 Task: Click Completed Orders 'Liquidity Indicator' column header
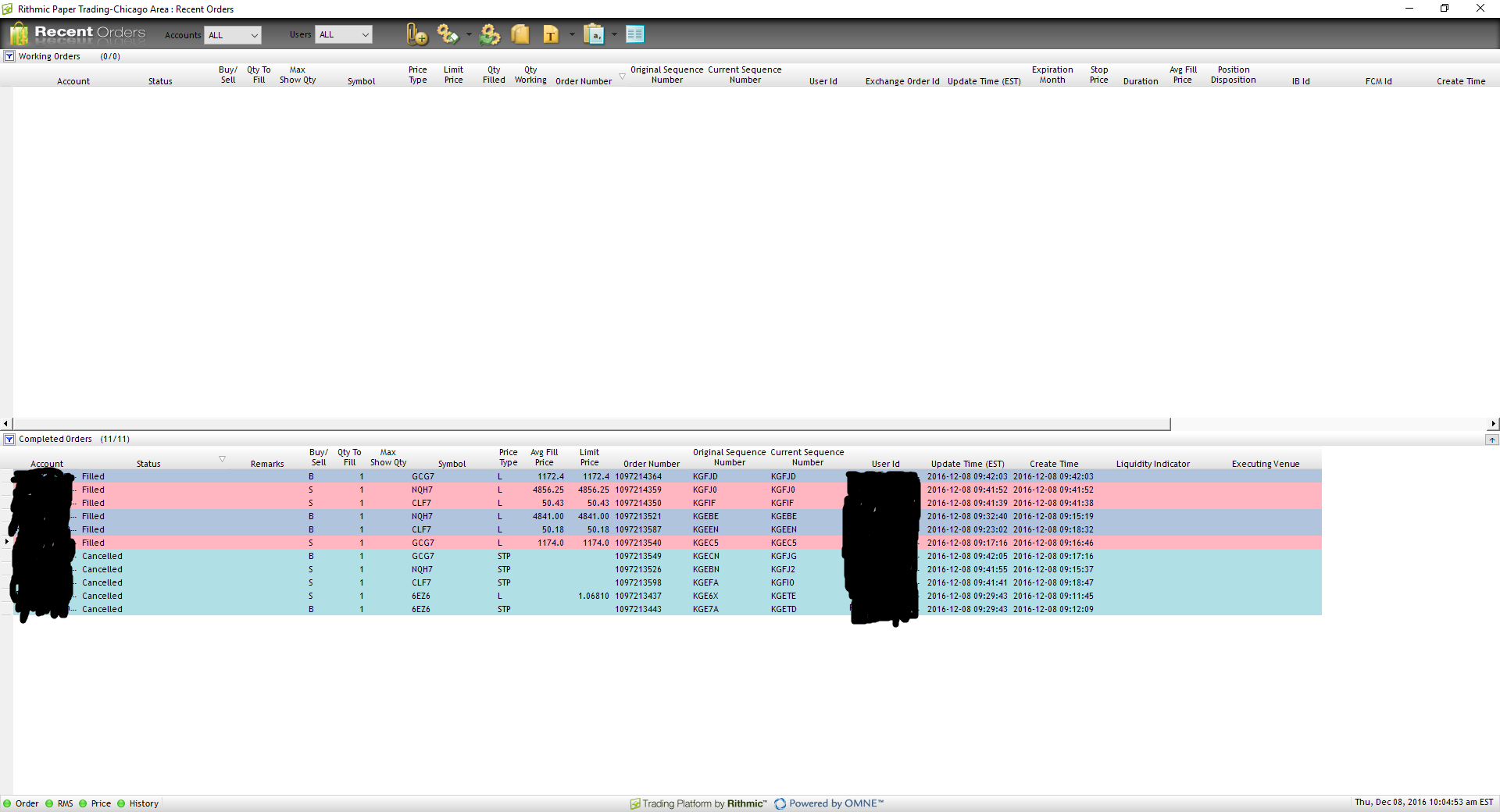point(1153,464)
